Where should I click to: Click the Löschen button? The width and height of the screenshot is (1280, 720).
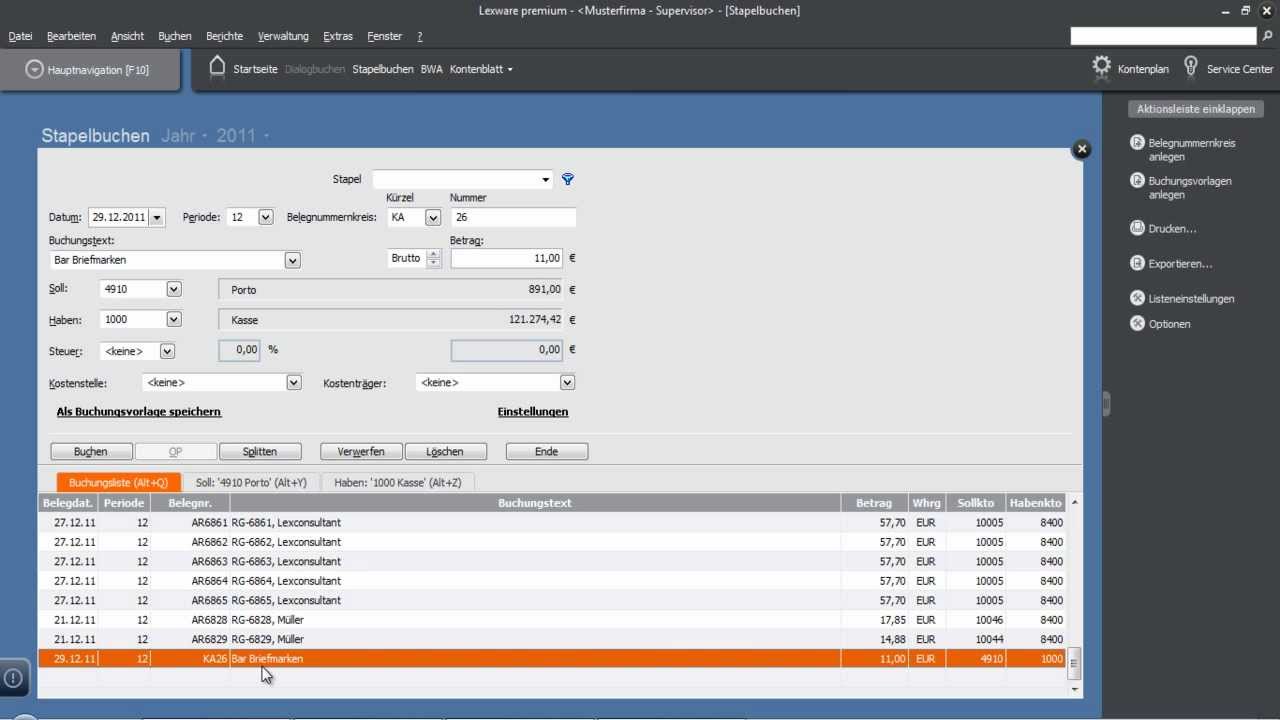point(445,452)
